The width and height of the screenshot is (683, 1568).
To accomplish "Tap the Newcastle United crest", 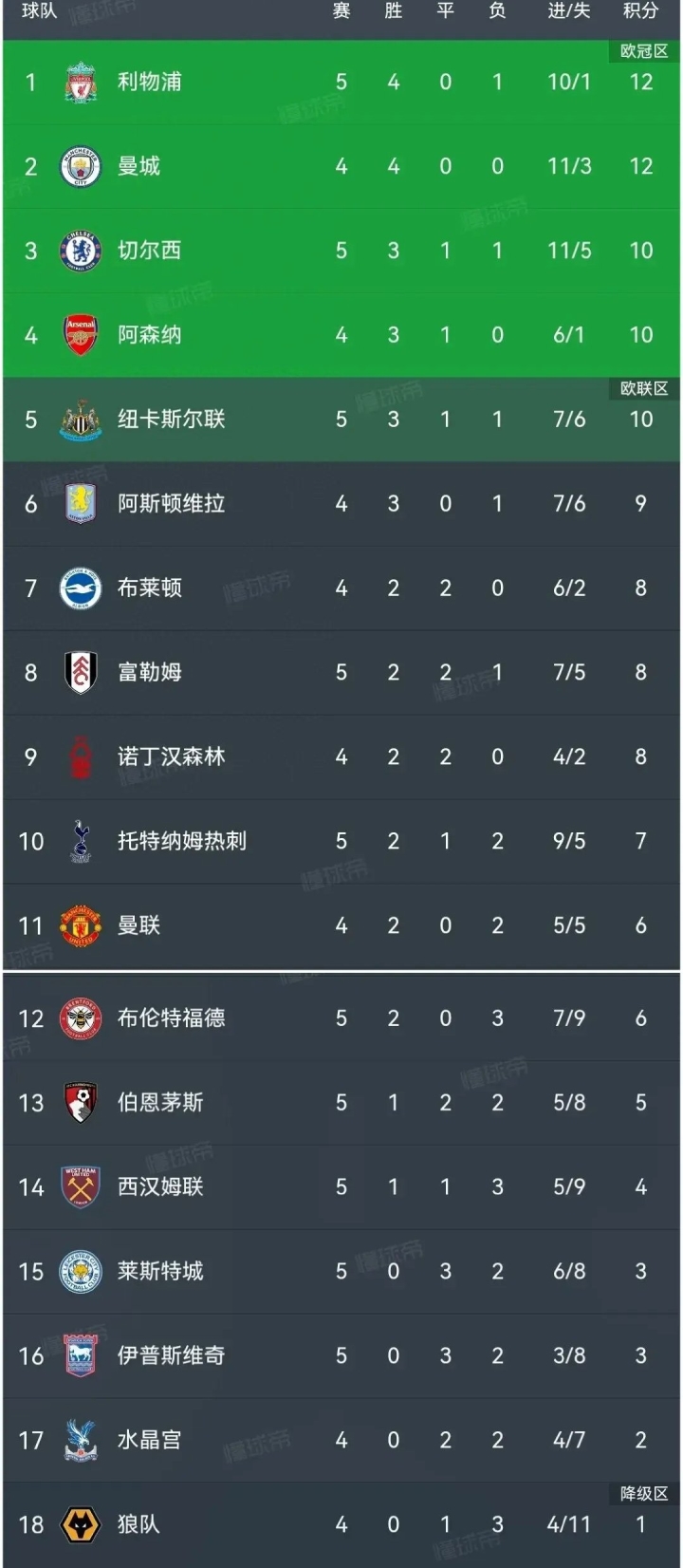I will click(81, 420).
